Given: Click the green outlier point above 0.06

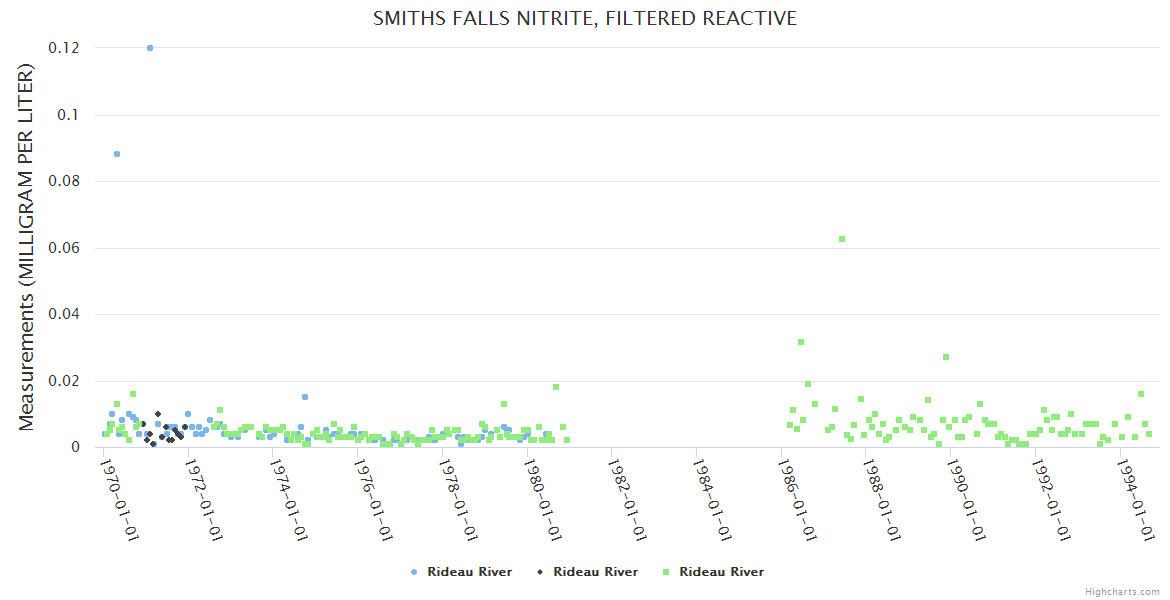Looking at the screenshot, I should click(x=842, y=239).
